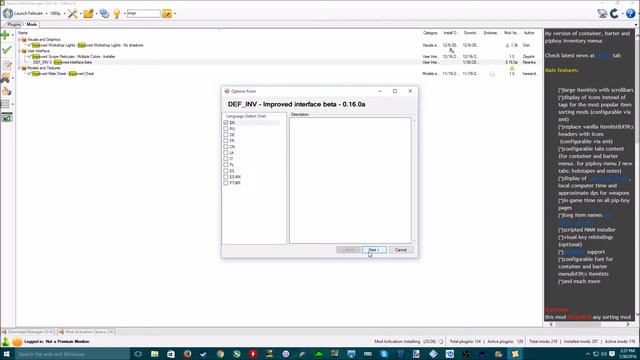
Task: Open the list view sidebar dropdown
Action: tap(13, 104)
